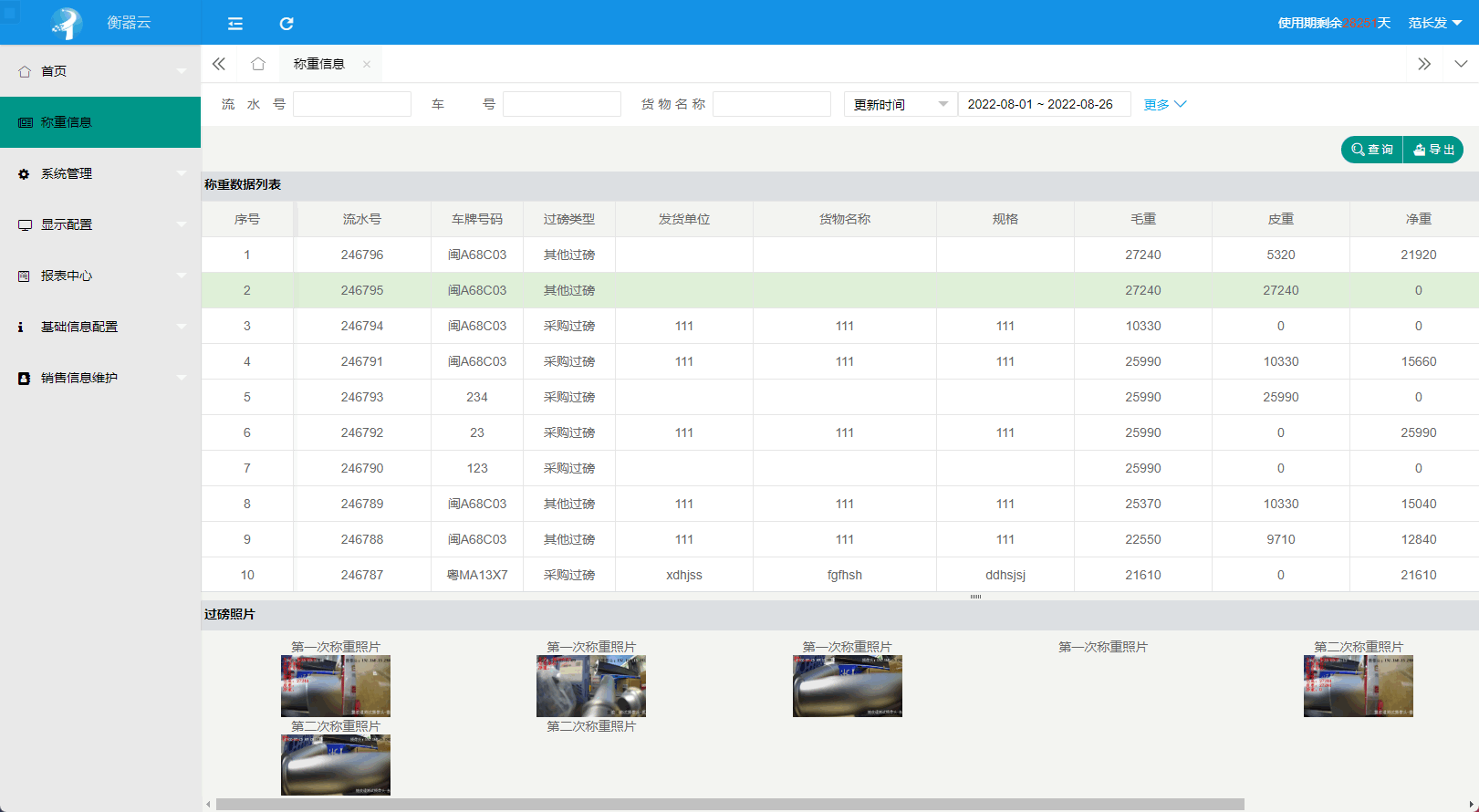This screenshot has height=812, width=1479.
Task: Go to home tab house icon
Action: [x=258, y=64]
